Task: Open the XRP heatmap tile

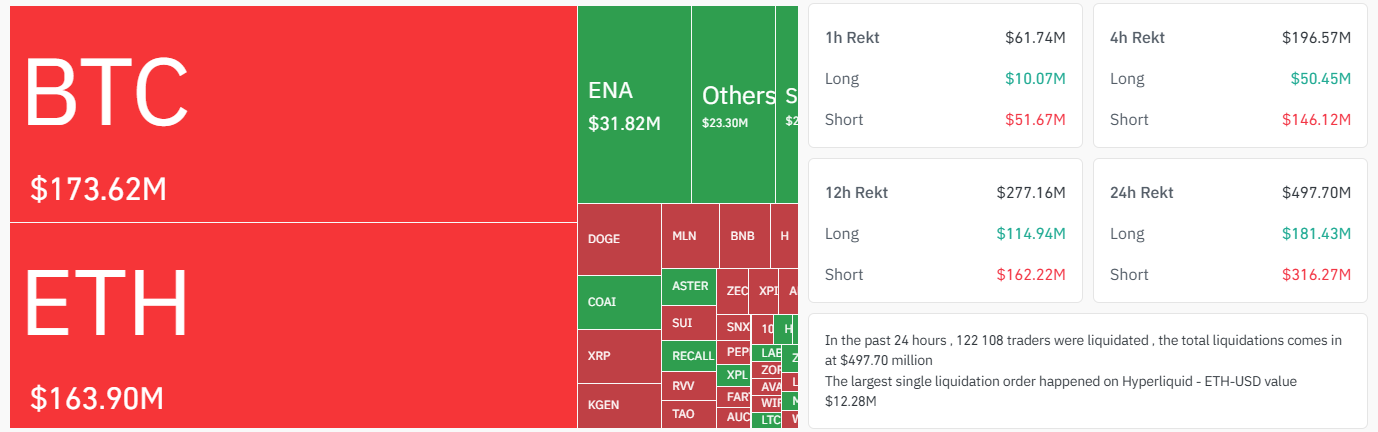Action: 619,356
